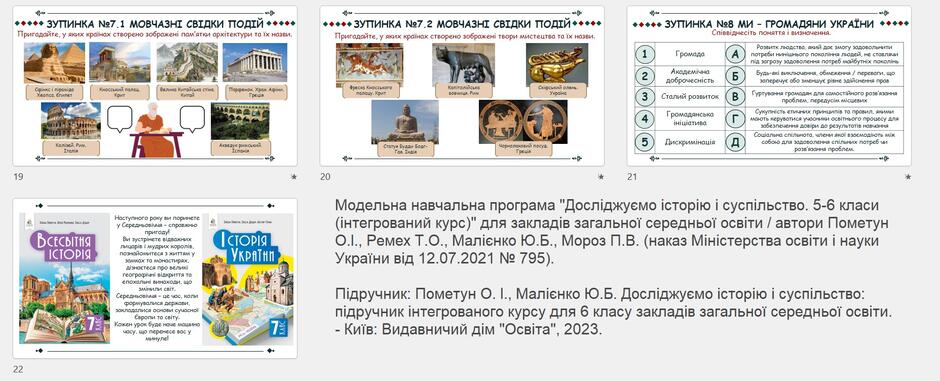This screenshot has height=381, width=940.
Task: Click the Модельна навчальна програма text paragraph
Action: pos(611,232)
